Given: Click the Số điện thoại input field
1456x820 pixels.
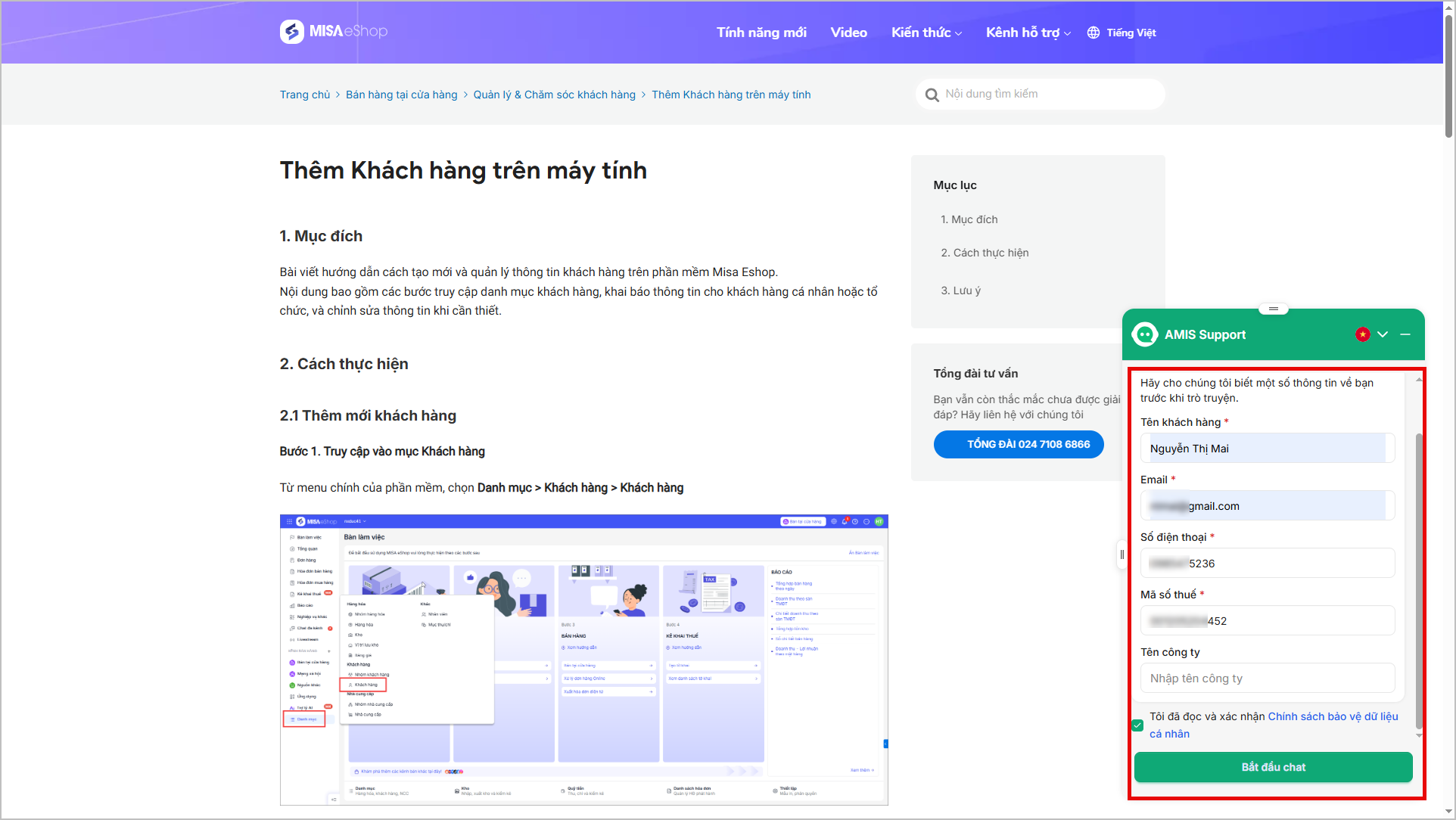Looking at the screenshot, I should tap(1268, 563).
